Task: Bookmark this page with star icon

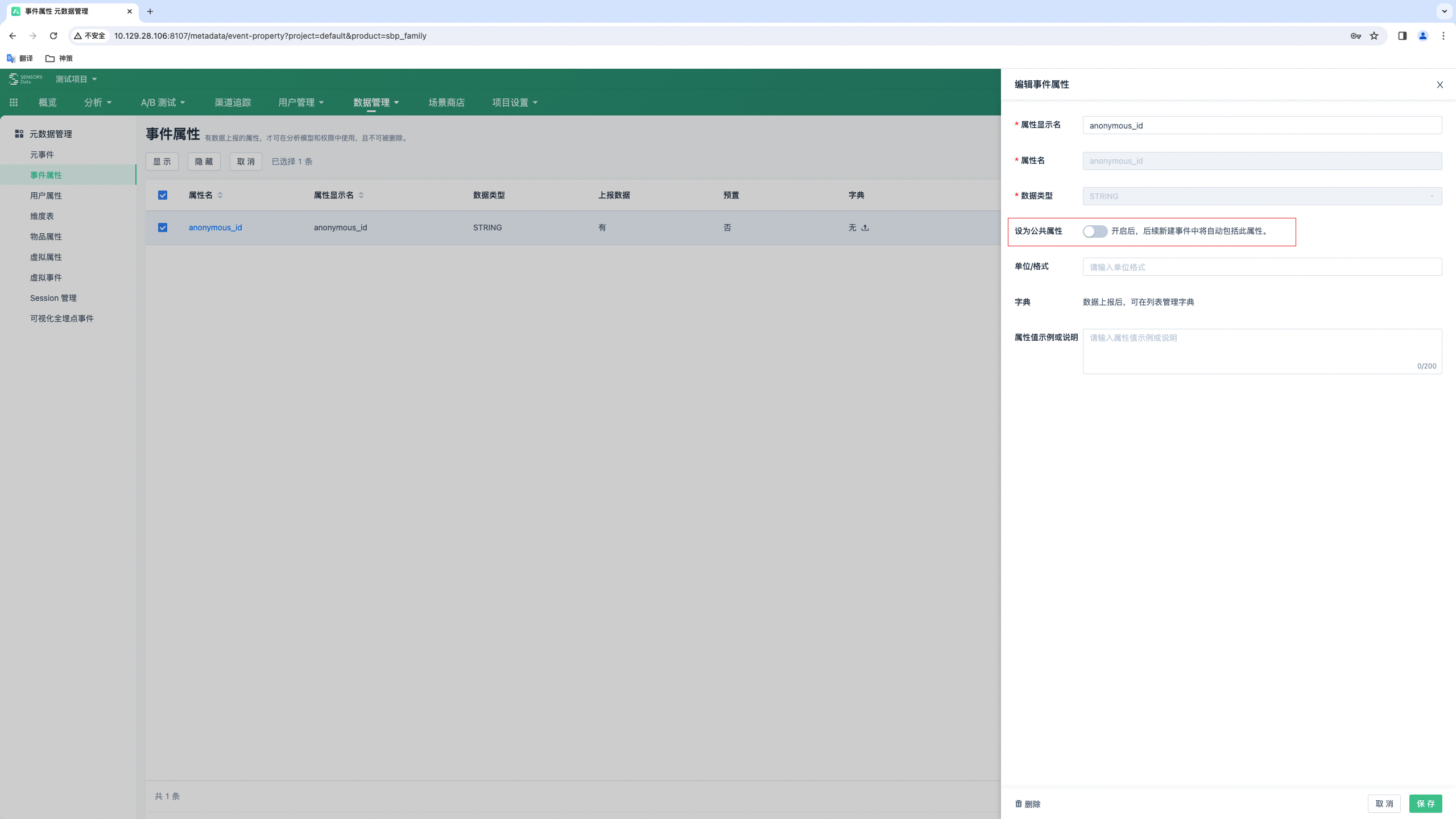Action: click(x=1374, y=36)
